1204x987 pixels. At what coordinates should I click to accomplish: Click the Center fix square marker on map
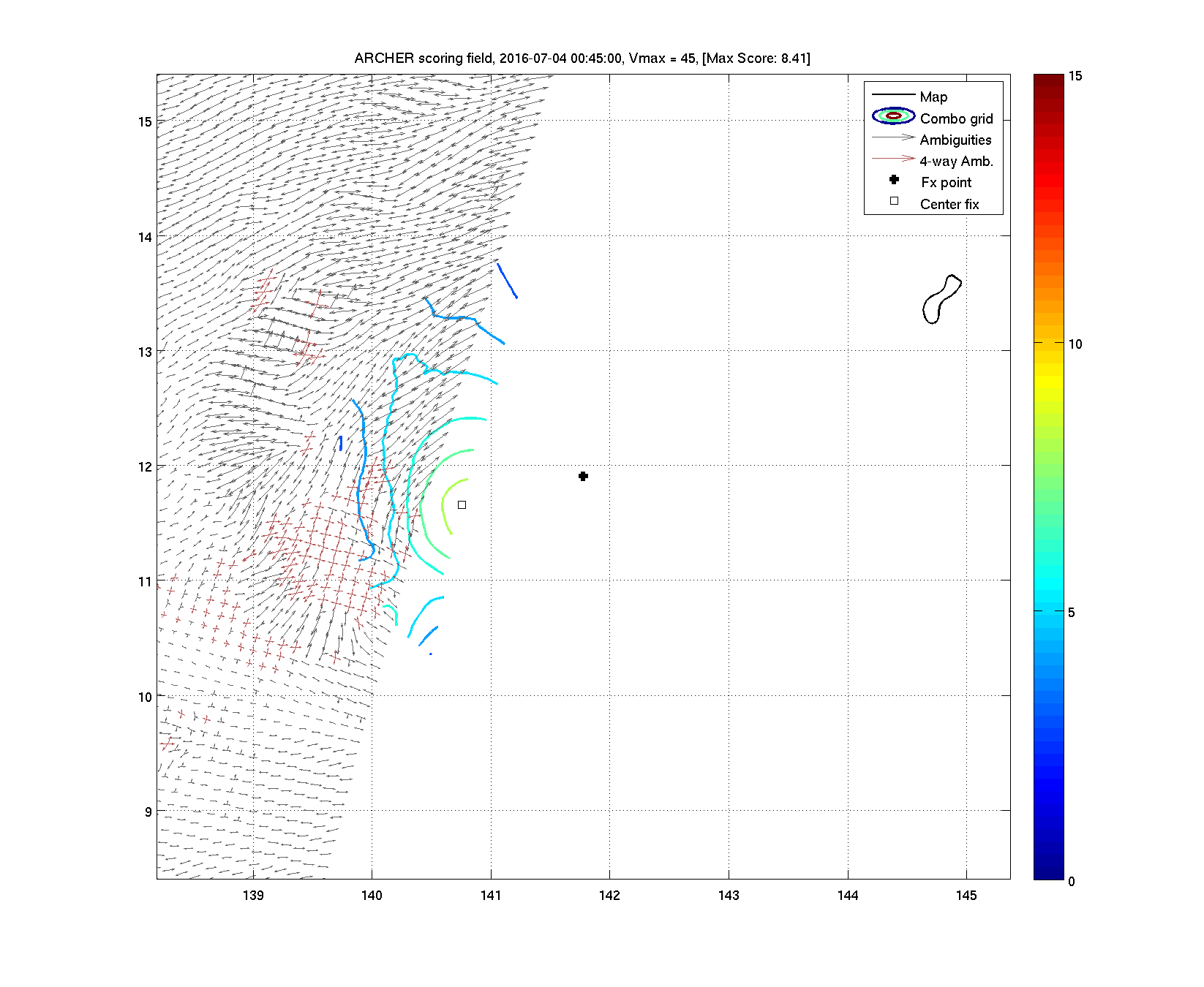pyautogui.click(x=462, y=504)
